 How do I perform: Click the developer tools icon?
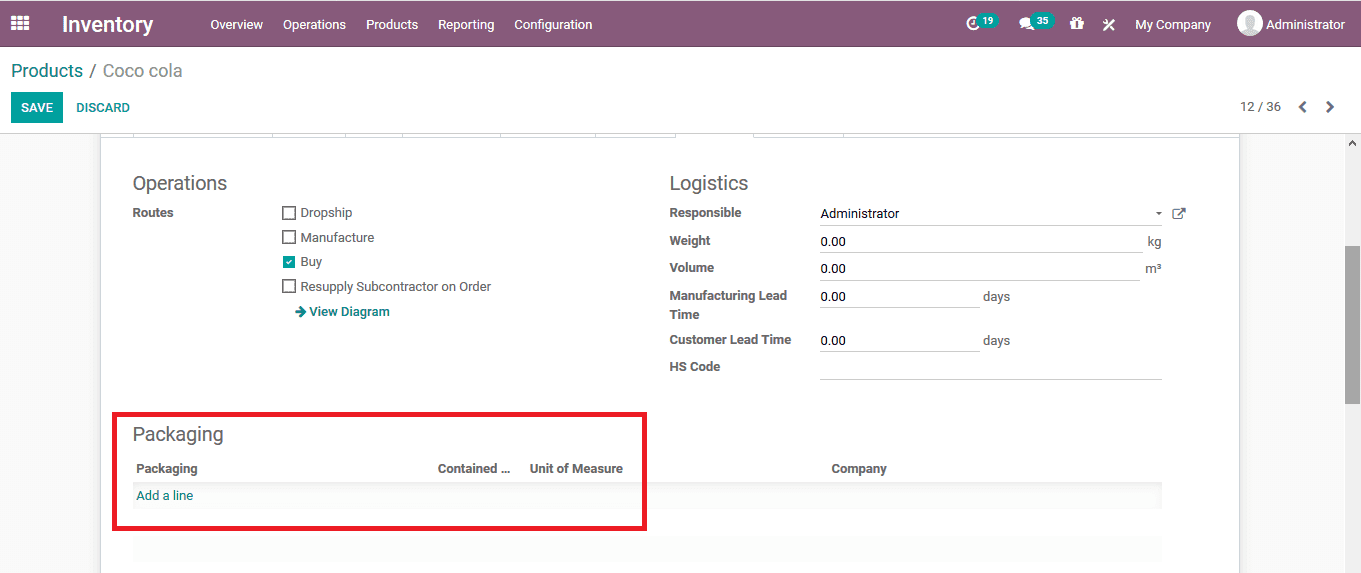pos(1109,24)
